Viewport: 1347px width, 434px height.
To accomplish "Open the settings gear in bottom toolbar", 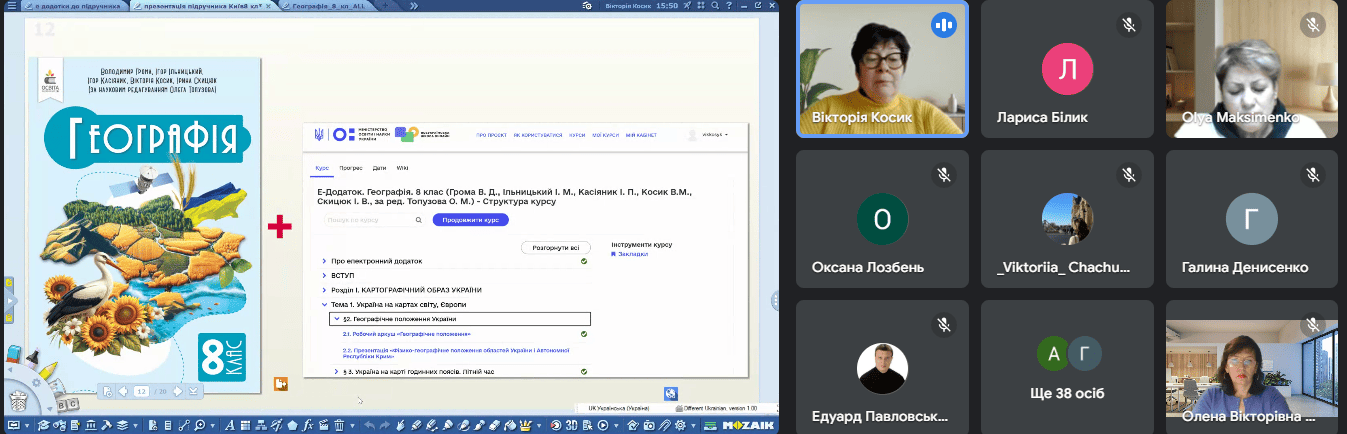I will tap(680, 425).
